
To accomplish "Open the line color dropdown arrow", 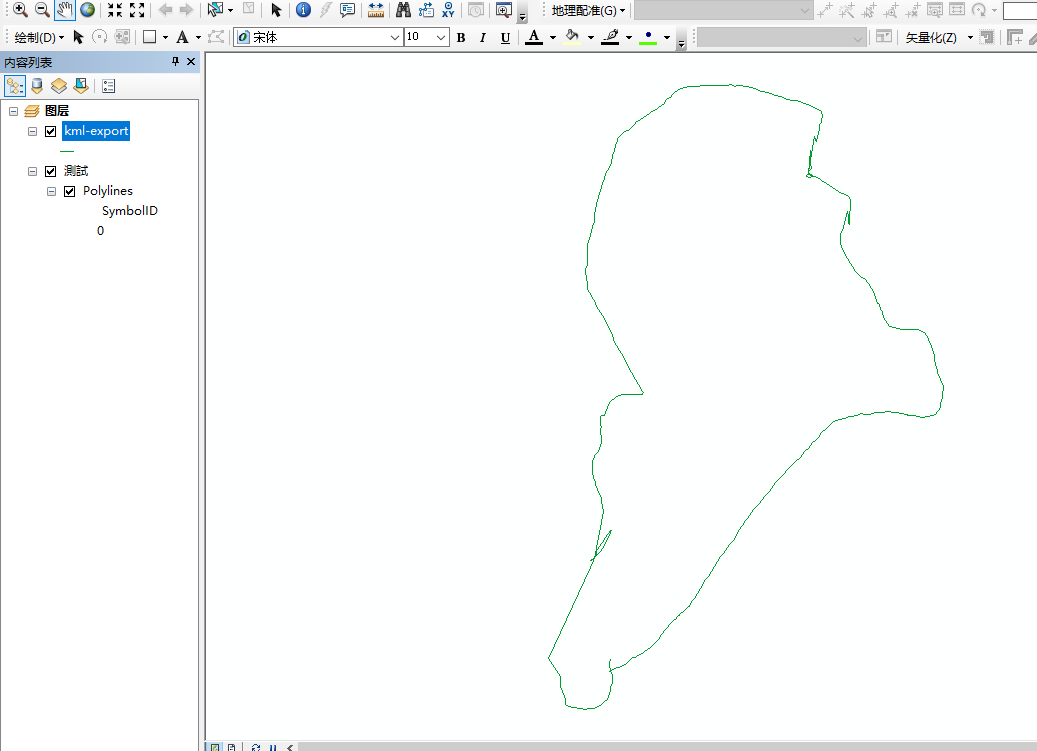I will pos(628,38).
